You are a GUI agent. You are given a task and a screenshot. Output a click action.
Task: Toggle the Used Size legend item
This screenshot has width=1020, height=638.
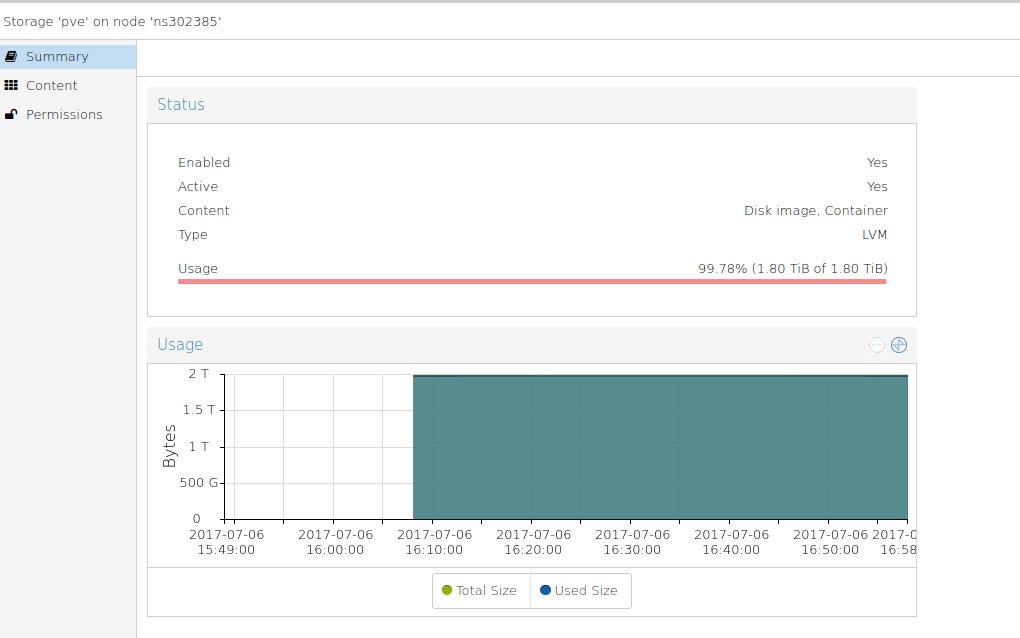[580, 591]
